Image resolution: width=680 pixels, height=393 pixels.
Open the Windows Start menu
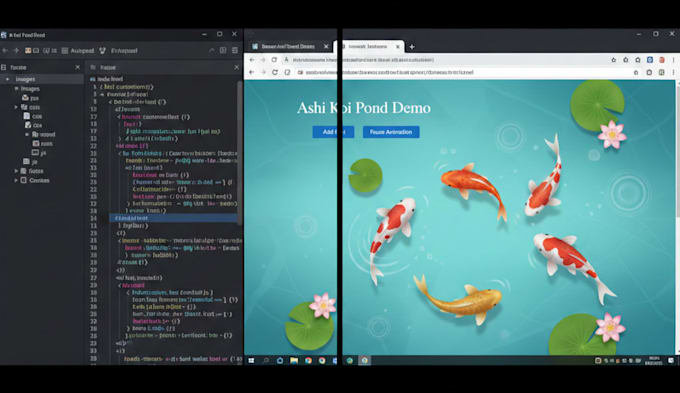pyautogui.click(x=252, y=360)
